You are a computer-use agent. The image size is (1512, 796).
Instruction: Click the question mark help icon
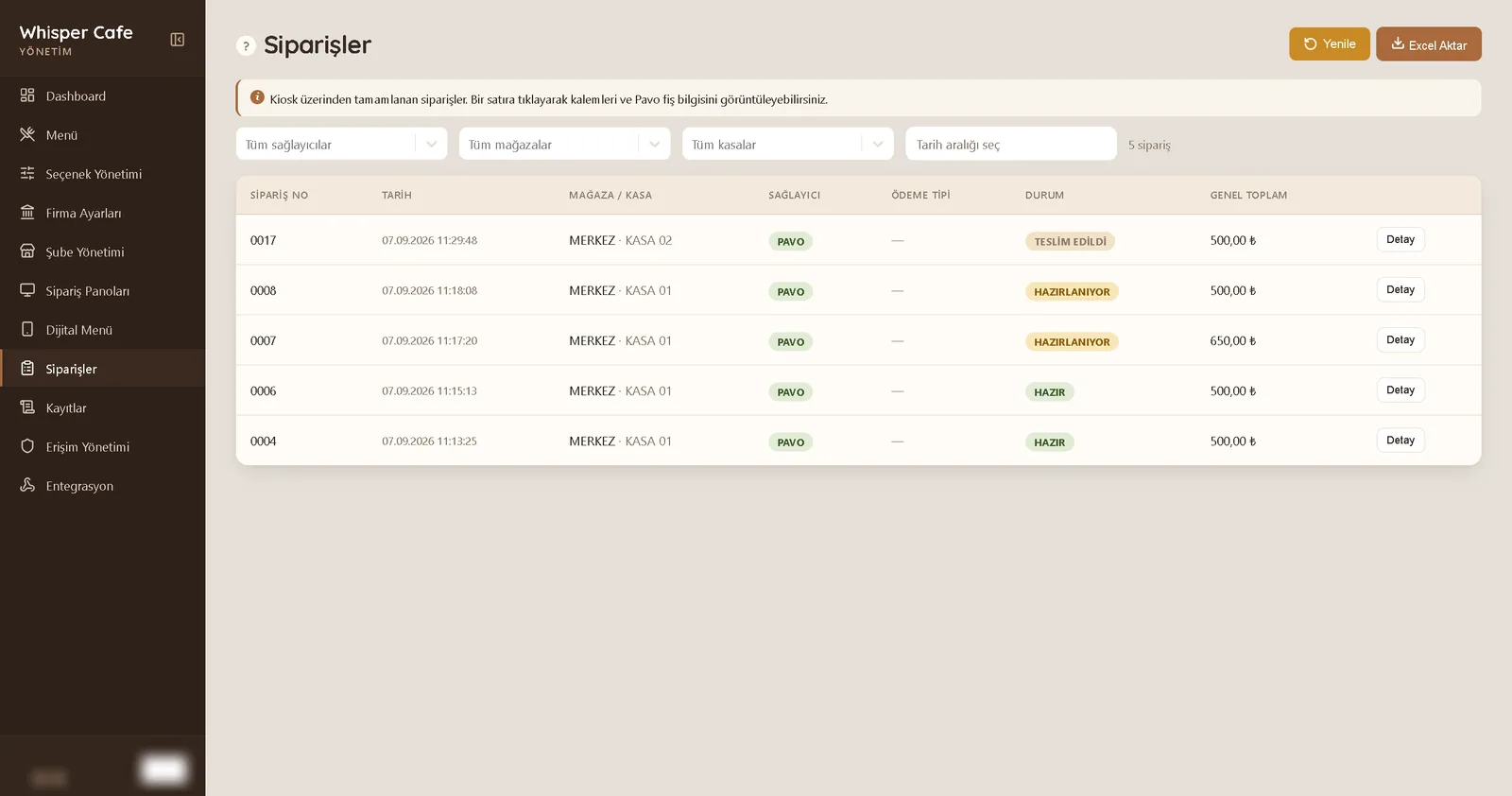click(246, 45)
